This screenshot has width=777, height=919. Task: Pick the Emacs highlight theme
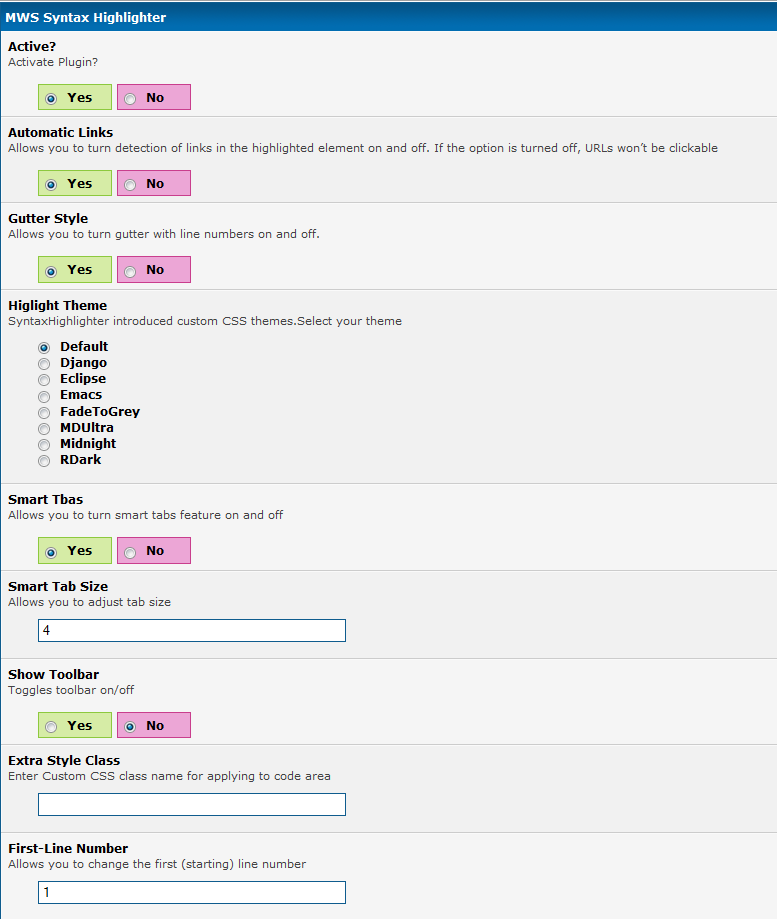44,395
